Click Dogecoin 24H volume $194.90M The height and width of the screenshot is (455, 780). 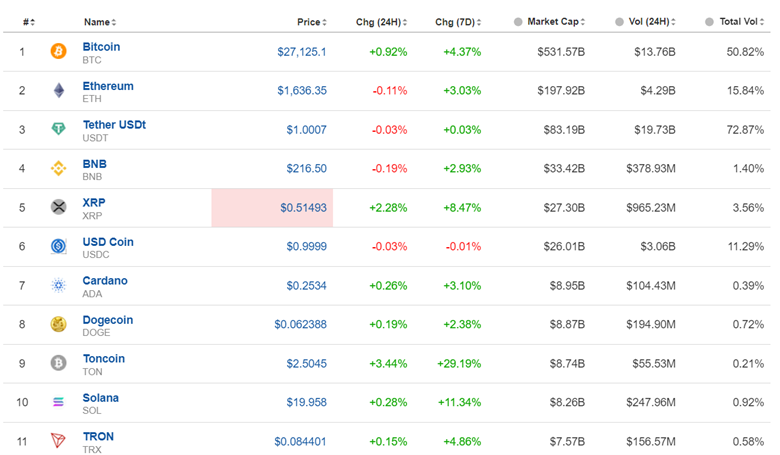point(651,324)
